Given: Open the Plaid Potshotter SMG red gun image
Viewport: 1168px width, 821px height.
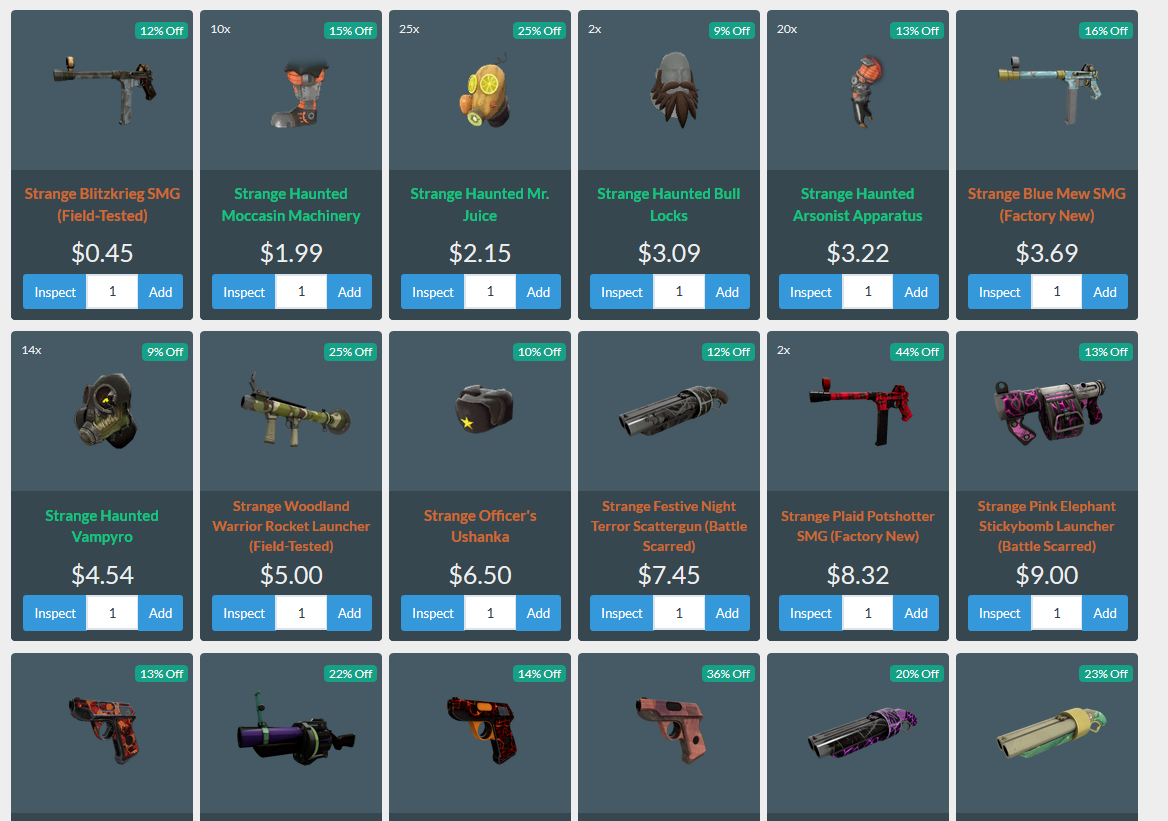Looking at the screenshot, I should point(860,410).
